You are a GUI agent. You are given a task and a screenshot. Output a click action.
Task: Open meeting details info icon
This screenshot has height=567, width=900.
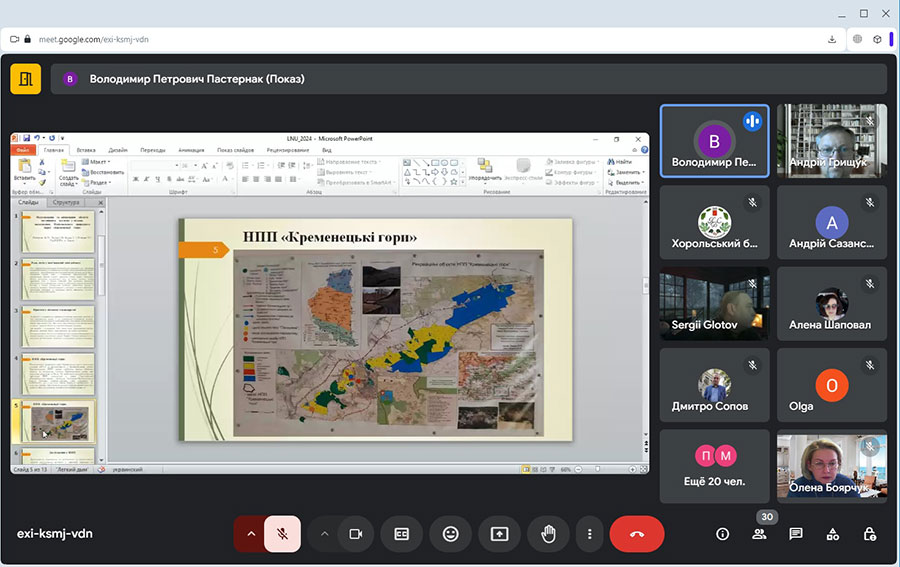(x=723, y=534)
